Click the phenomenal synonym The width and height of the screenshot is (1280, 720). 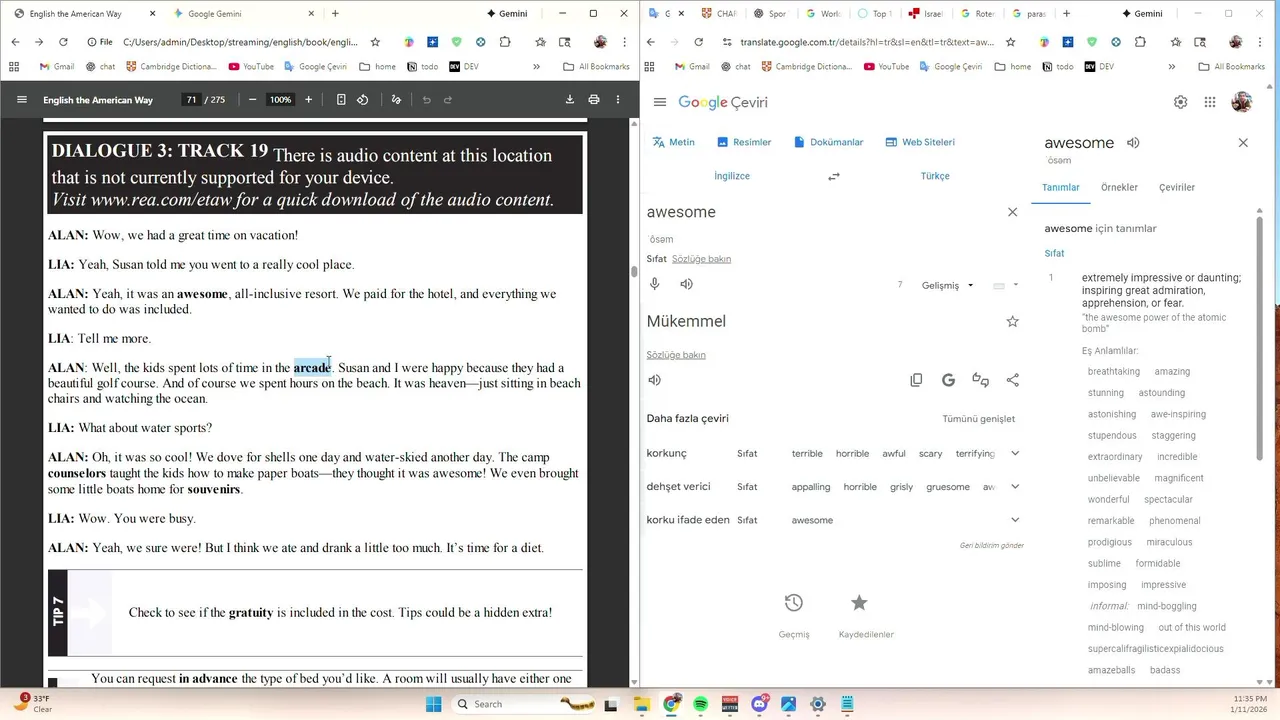(1174, 520)
